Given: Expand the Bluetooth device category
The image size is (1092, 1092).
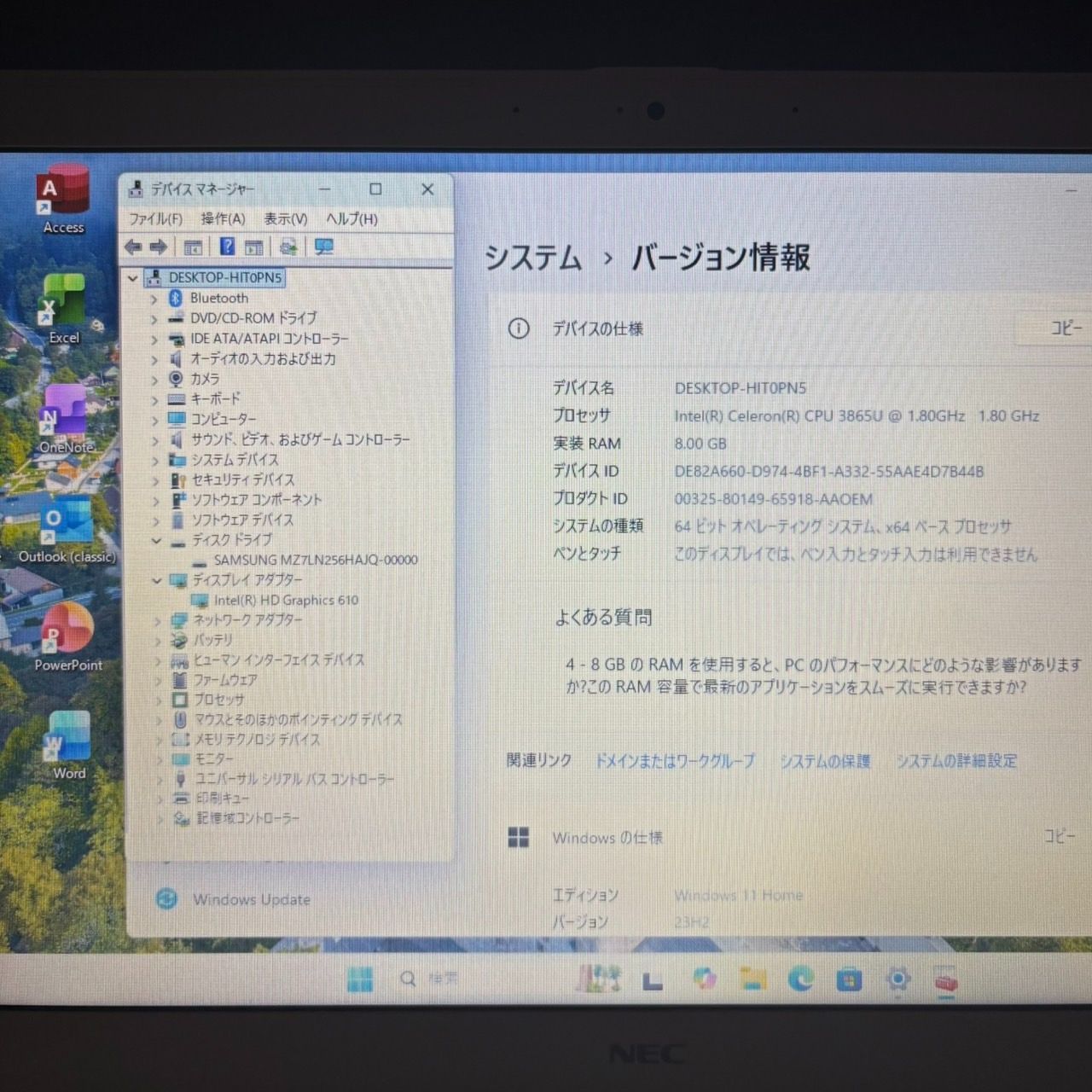Looking at the screenshot, I should click(x=154, y=299).
